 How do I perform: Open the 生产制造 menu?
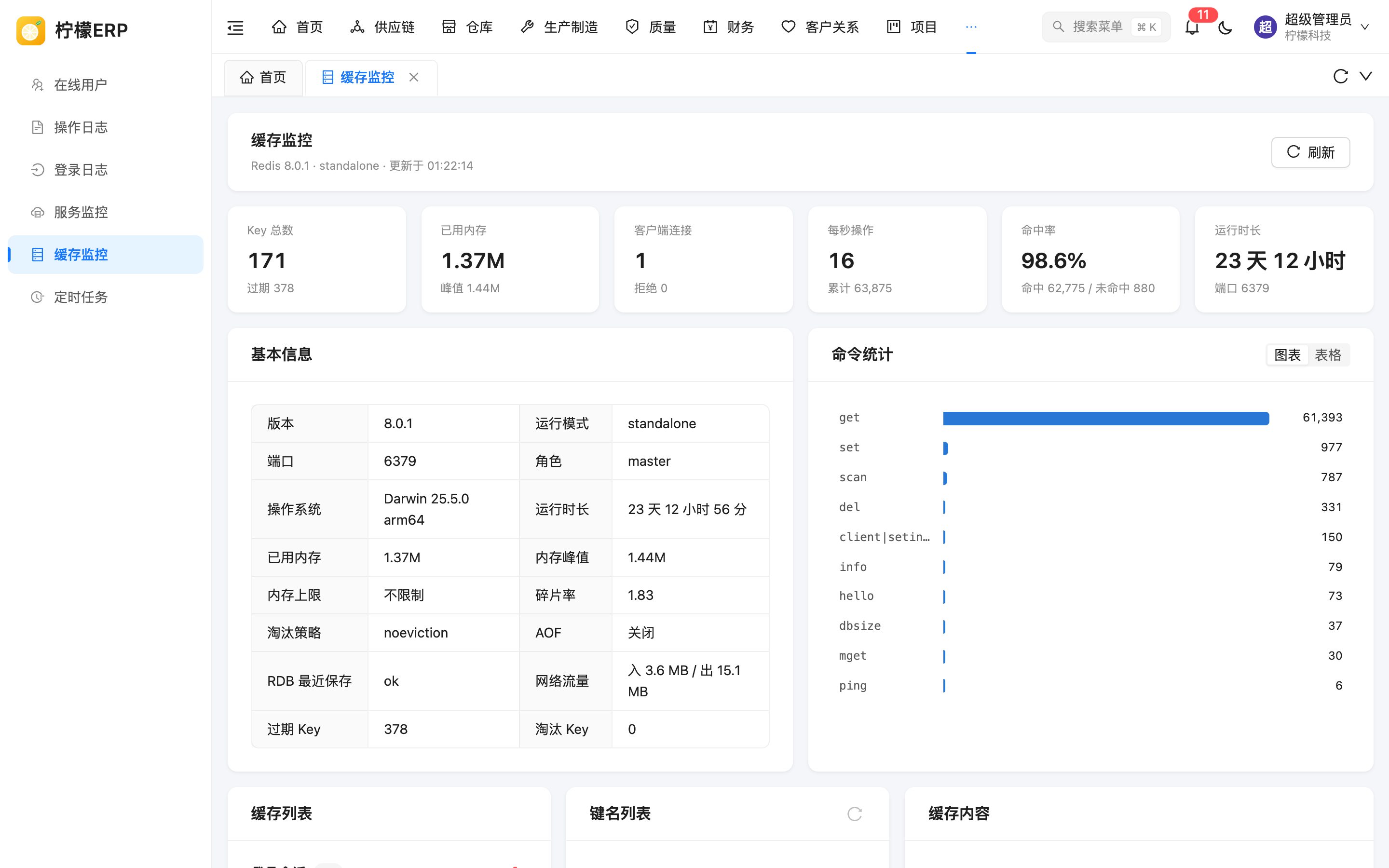tap(558, 27)
